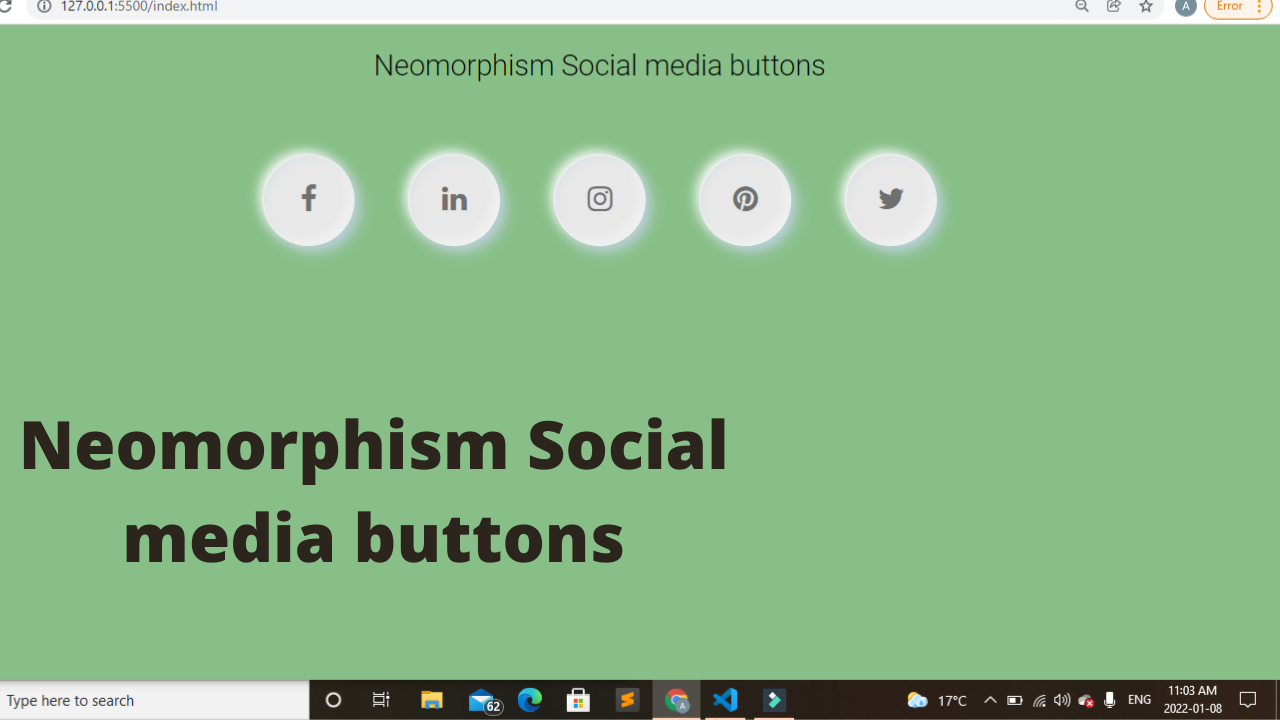1280x720 pixels.
Task: Open the Mail app with 62 badge
Action: (x=484, y=701)
